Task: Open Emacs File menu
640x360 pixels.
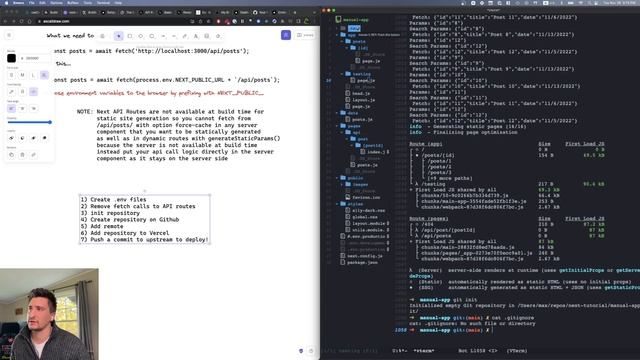Action: 31,2
